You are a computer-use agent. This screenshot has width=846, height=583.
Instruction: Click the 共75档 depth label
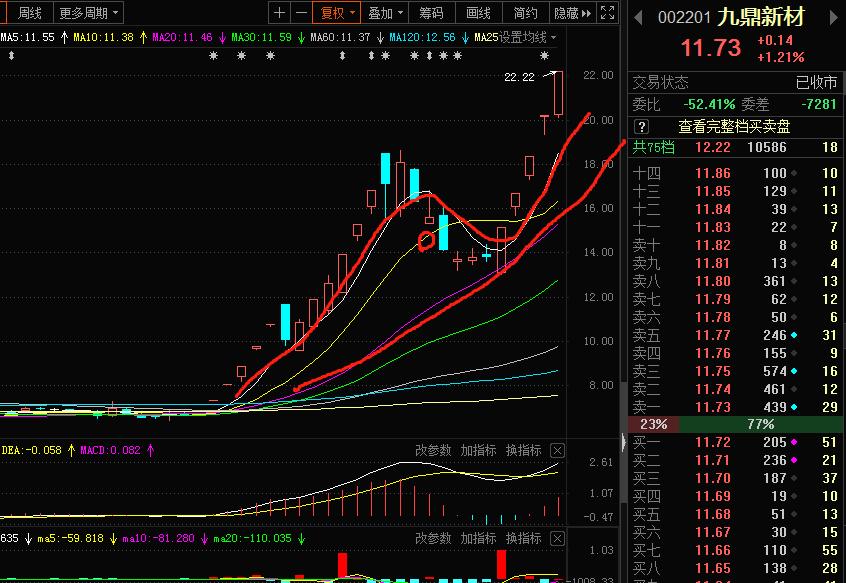[653, 147]
